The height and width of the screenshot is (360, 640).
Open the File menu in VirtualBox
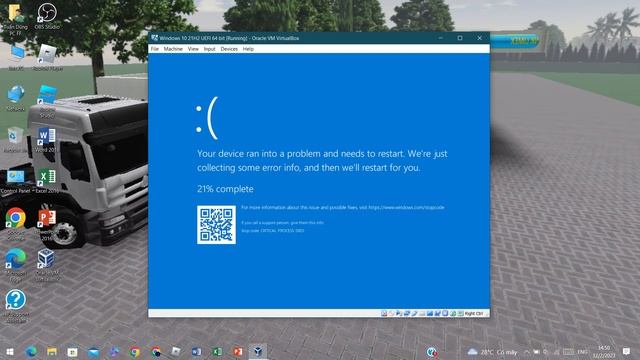155,49
